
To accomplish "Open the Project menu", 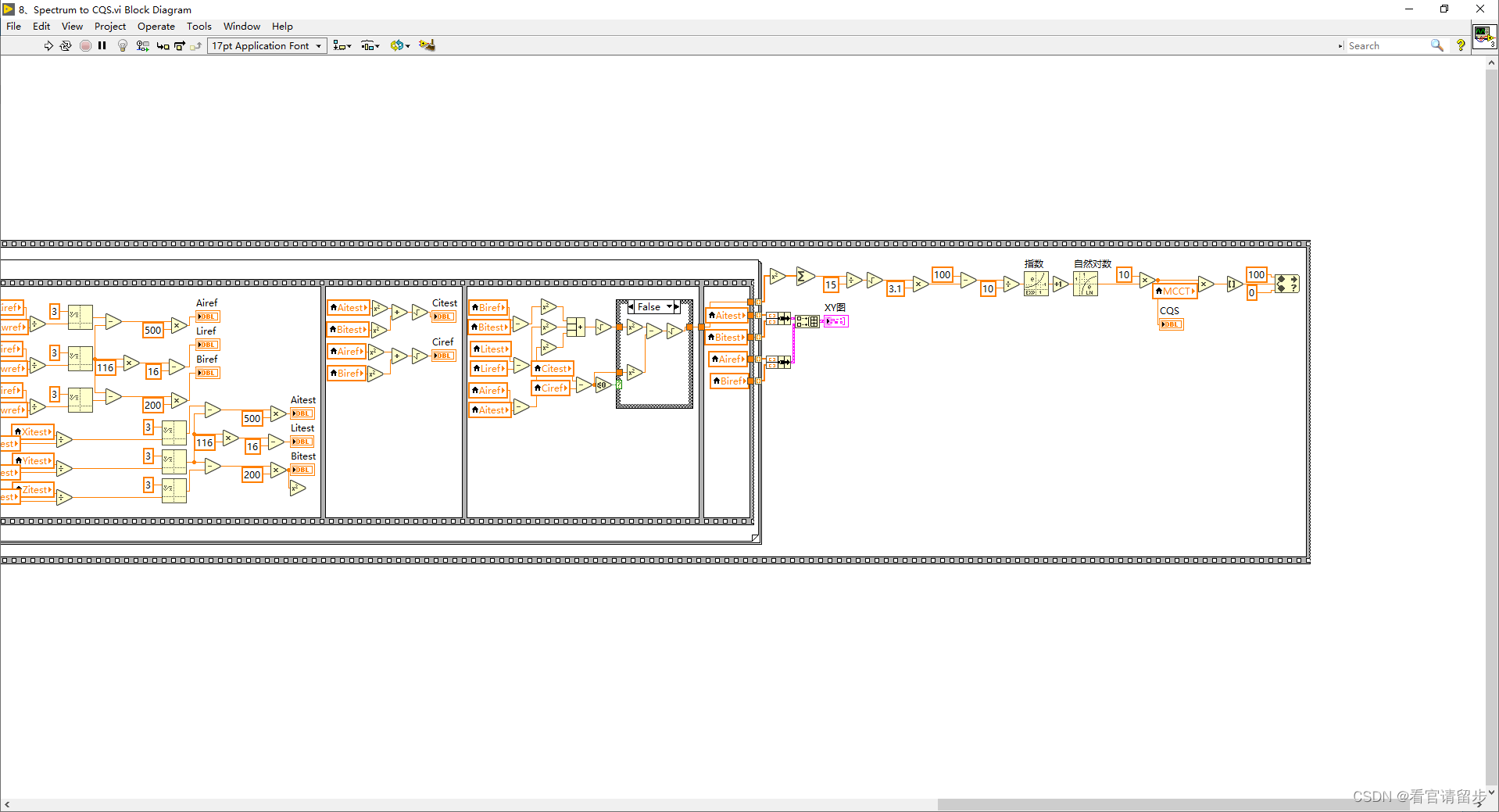I will (x=110, y=26).
